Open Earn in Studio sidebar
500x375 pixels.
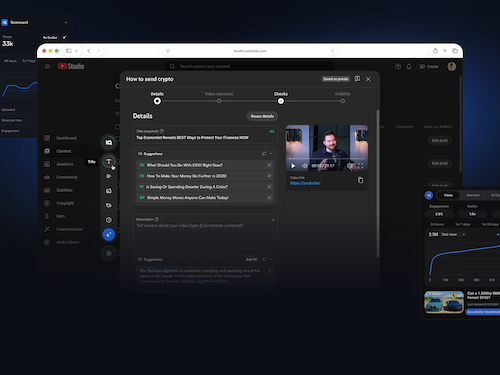click(x=60, y=216)
